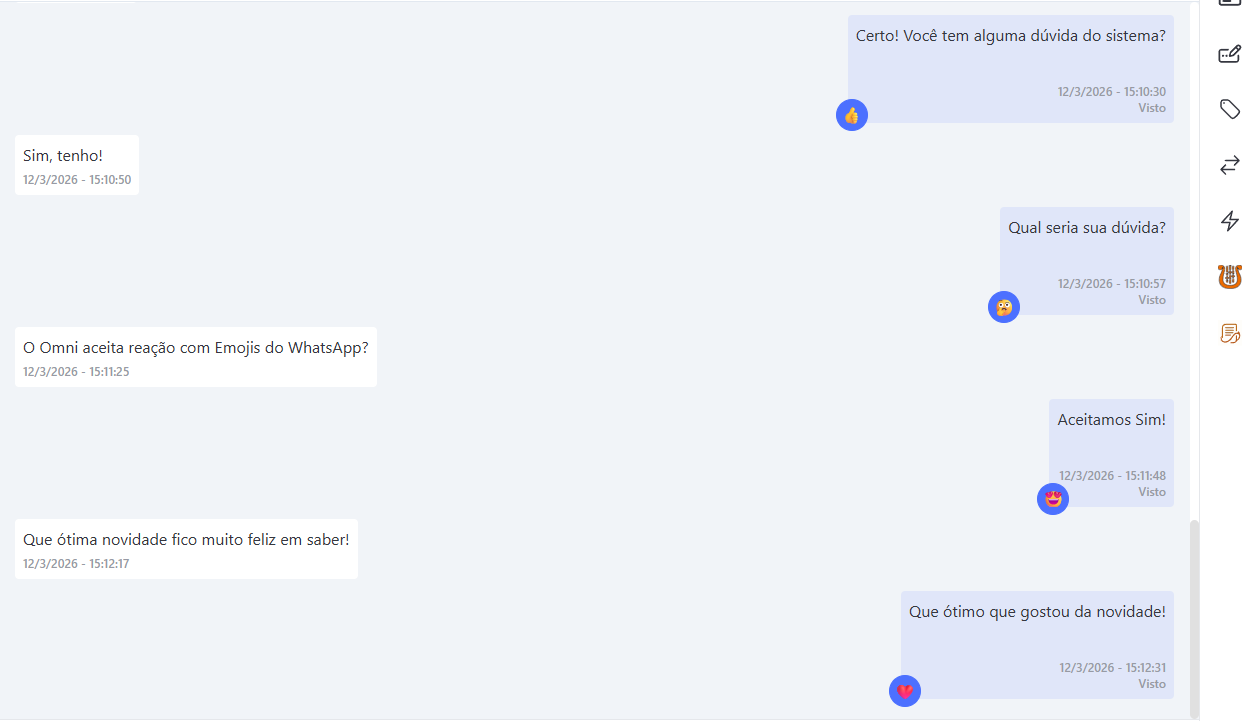Click the partially visible top sidebar icon

(1230, 4)
